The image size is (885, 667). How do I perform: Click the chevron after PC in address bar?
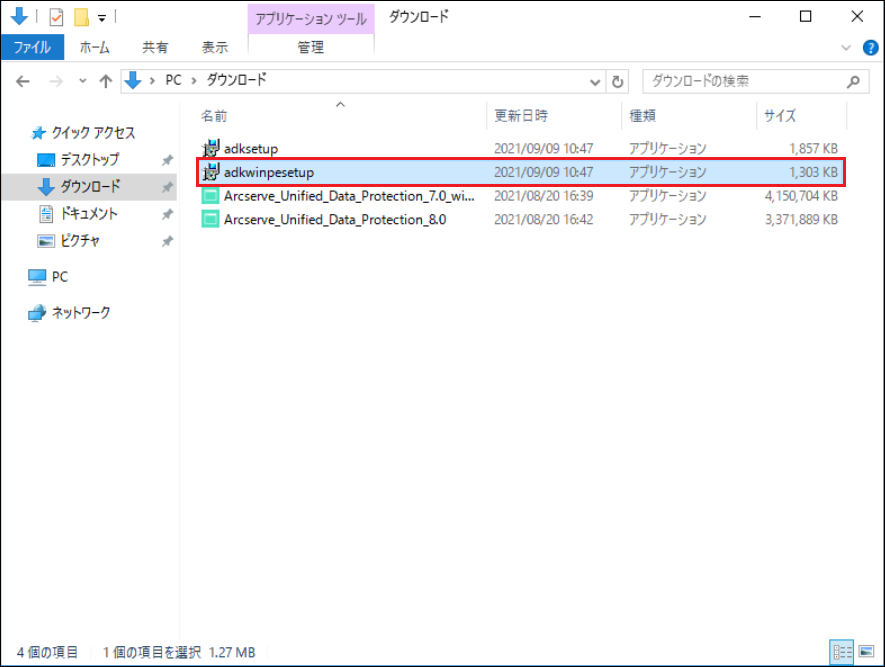tap(194, 81)
